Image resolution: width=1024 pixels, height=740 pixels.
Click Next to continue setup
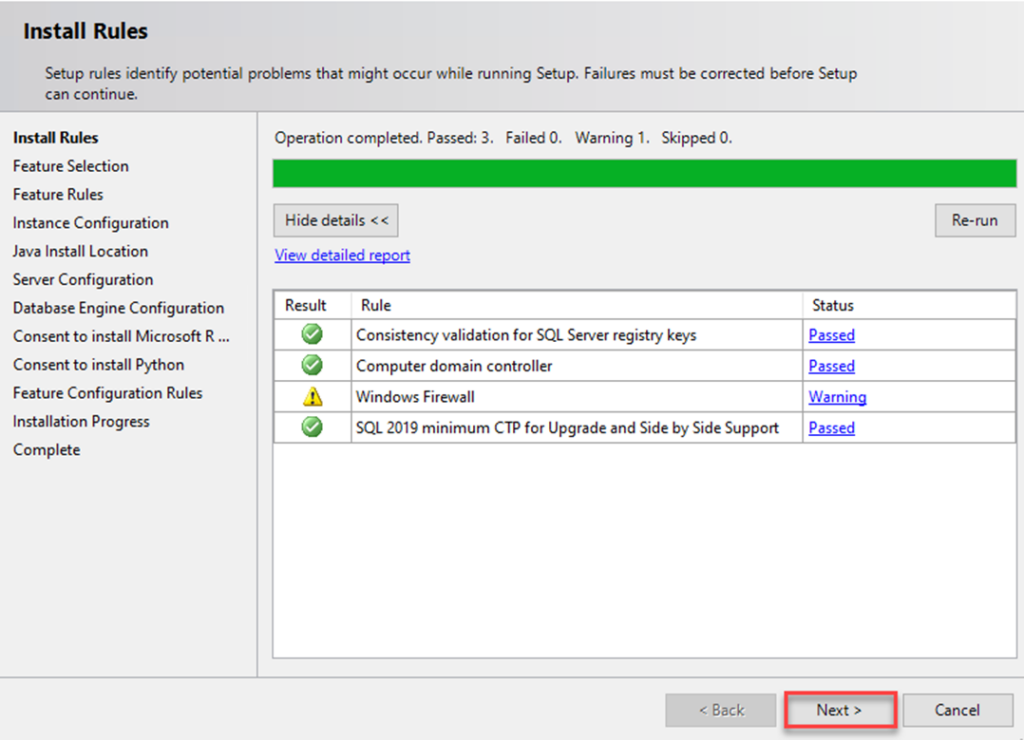tap(839, 710)
